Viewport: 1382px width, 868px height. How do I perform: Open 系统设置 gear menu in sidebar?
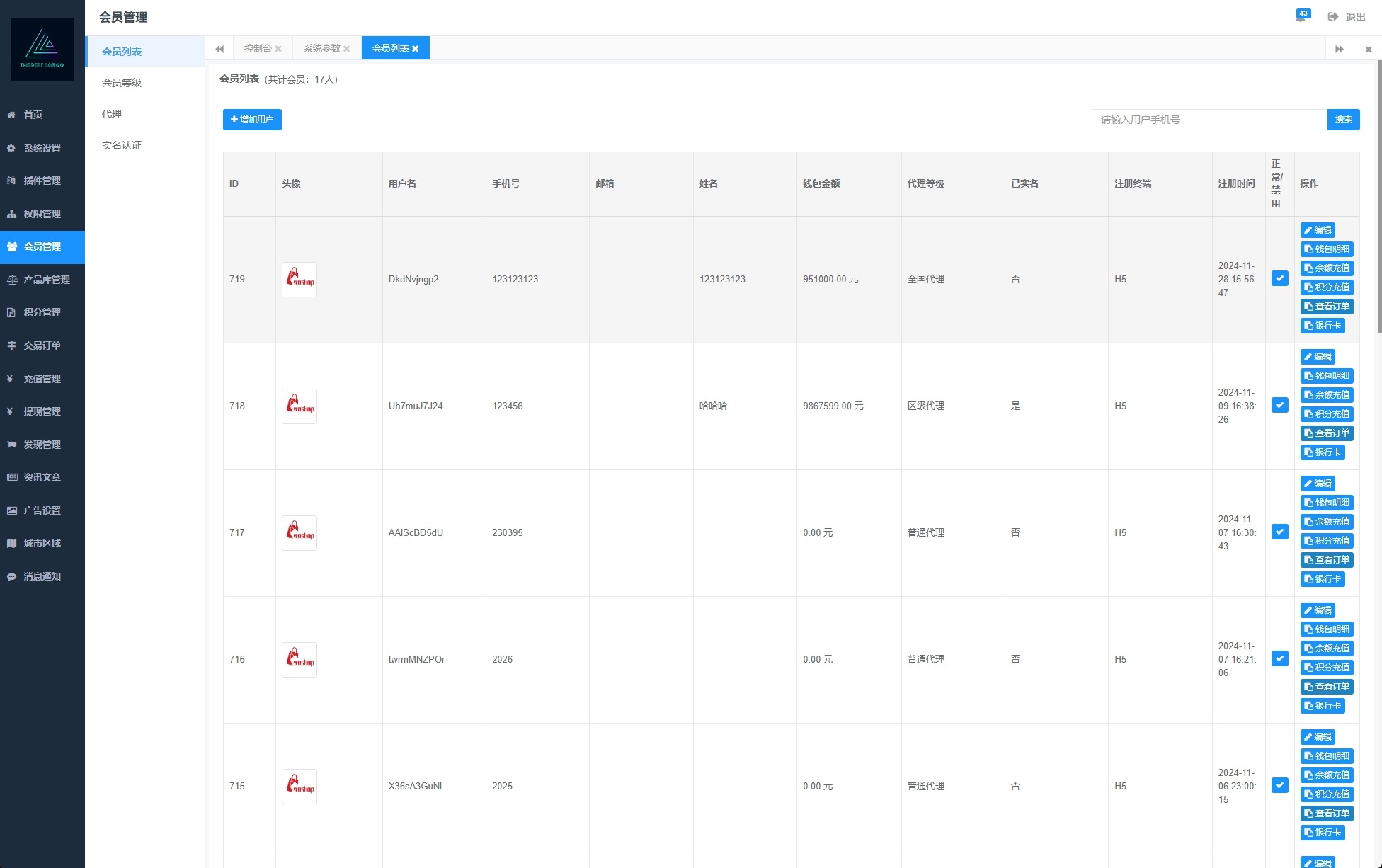(x=42, y=148)
